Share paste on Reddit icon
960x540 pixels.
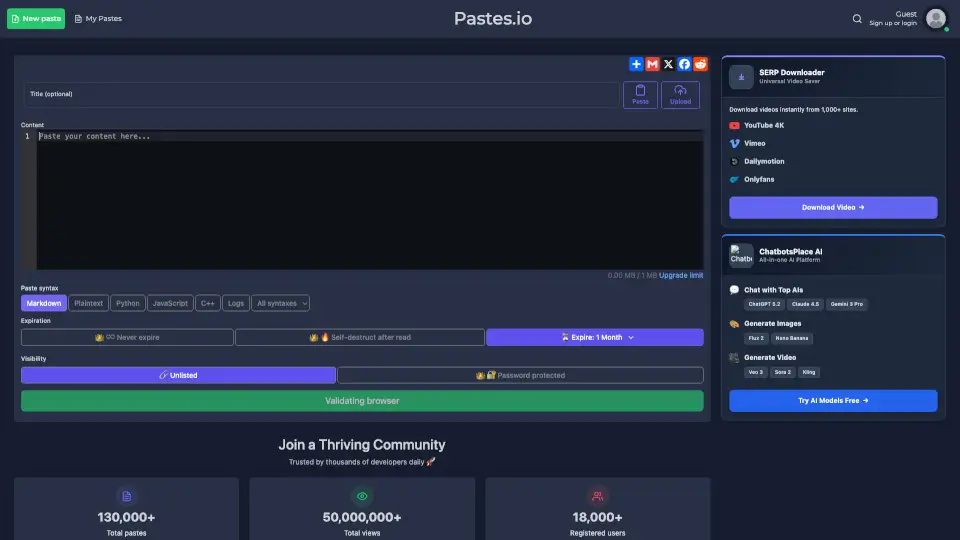[x=700, y=64]
